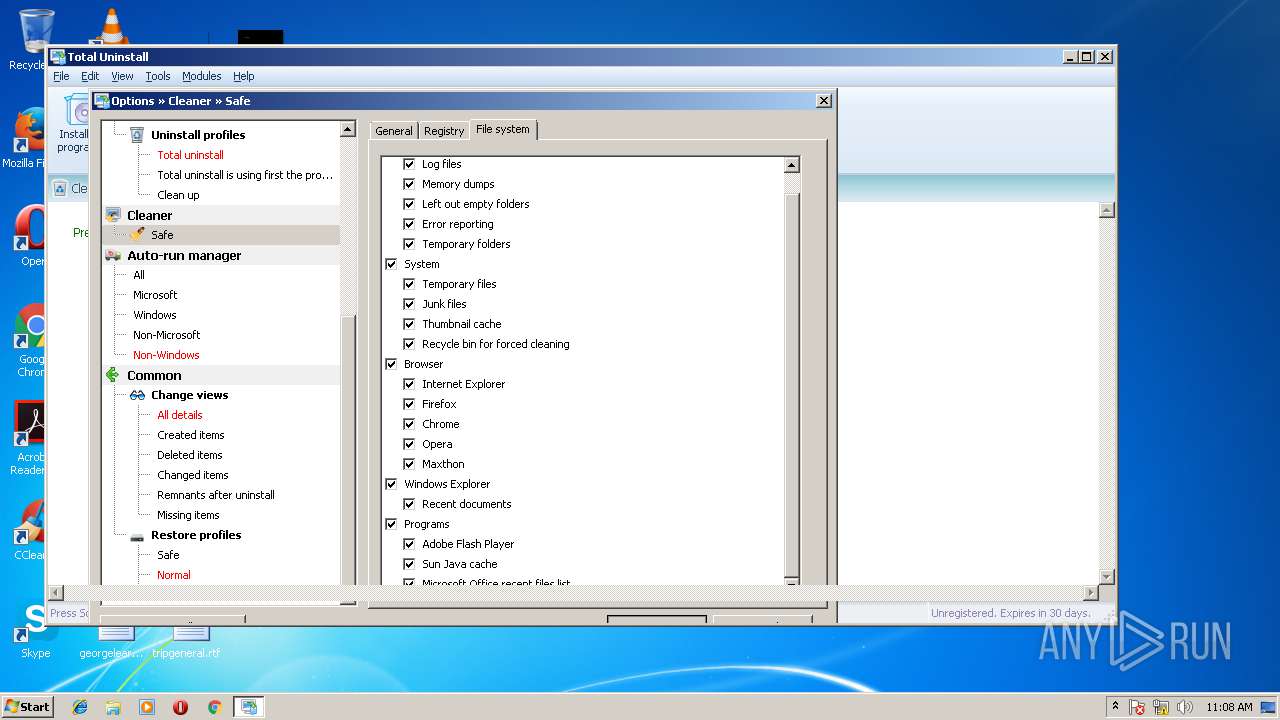Toggle the Error reporting checkbox
This screenshot has width=1280, height=720.
pyautogui.click(x=409, y=224)
